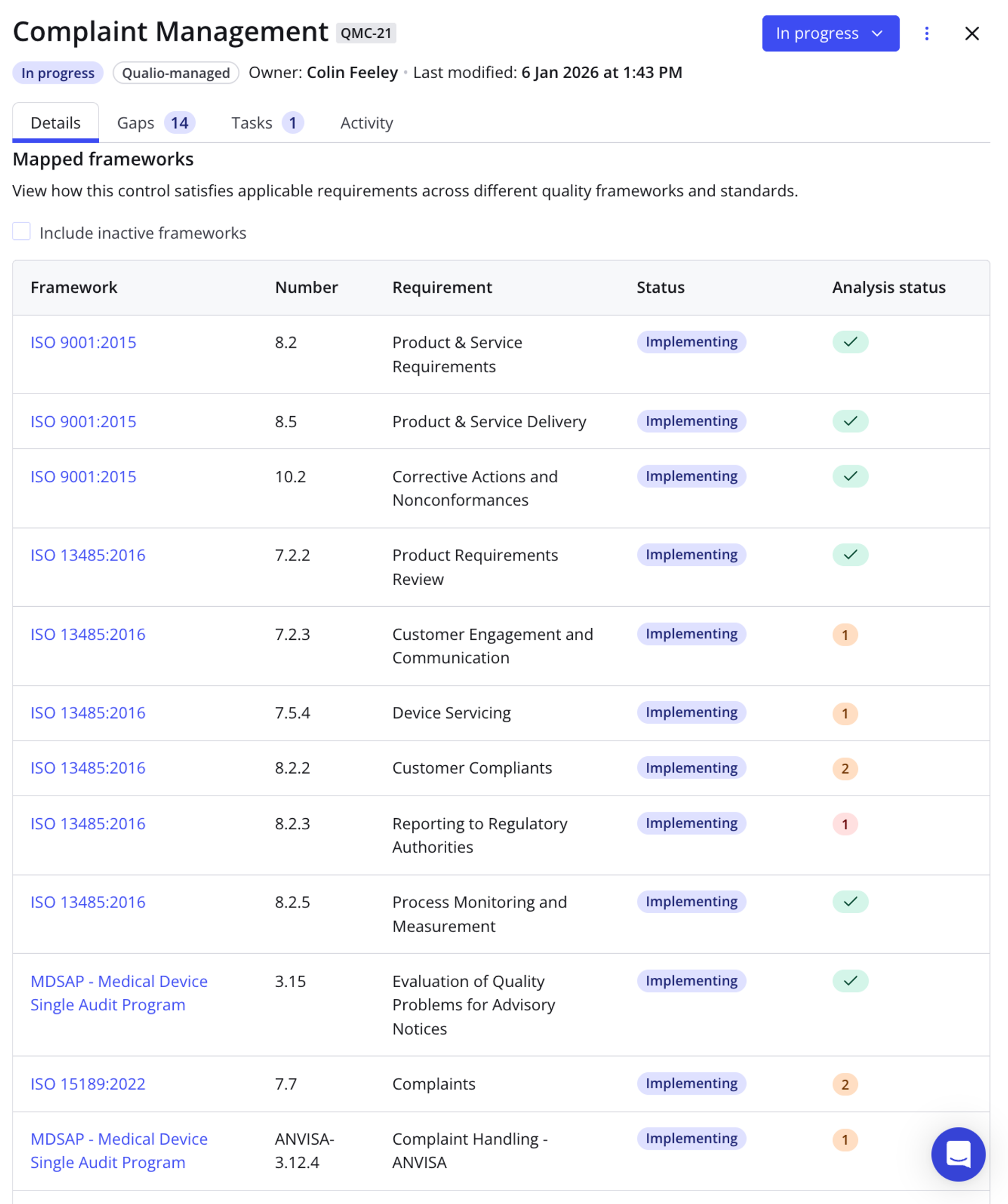This screenshot has width=1008, height=1204.
Task: Click requirement text Product & Service Delivery
Action: (489, 421)
